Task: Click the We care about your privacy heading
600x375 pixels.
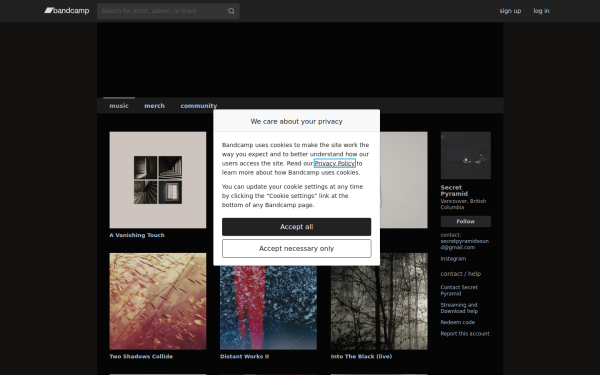Action: [x=297, y=121]
